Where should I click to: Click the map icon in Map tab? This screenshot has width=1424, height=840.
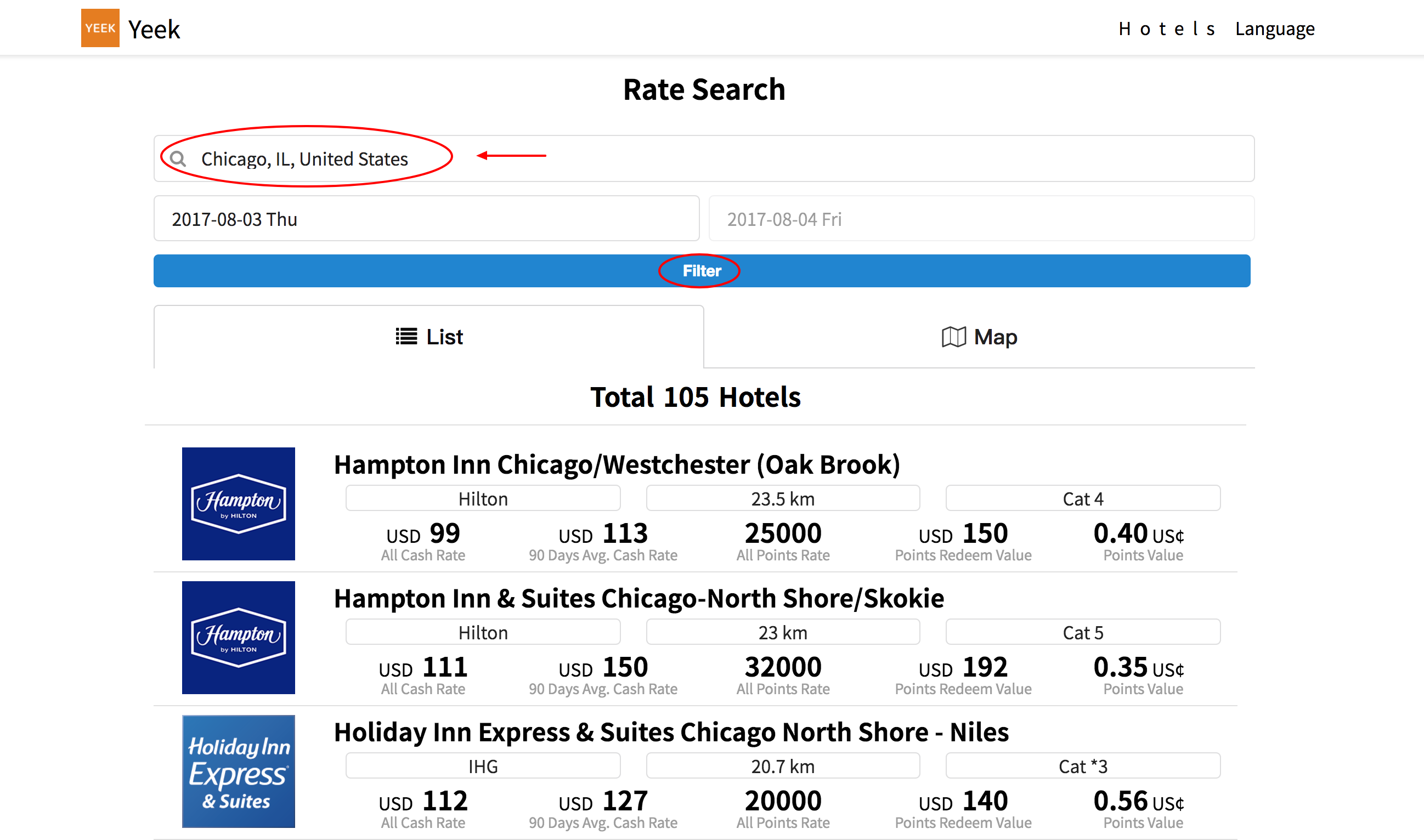click(x=953, y=337)
